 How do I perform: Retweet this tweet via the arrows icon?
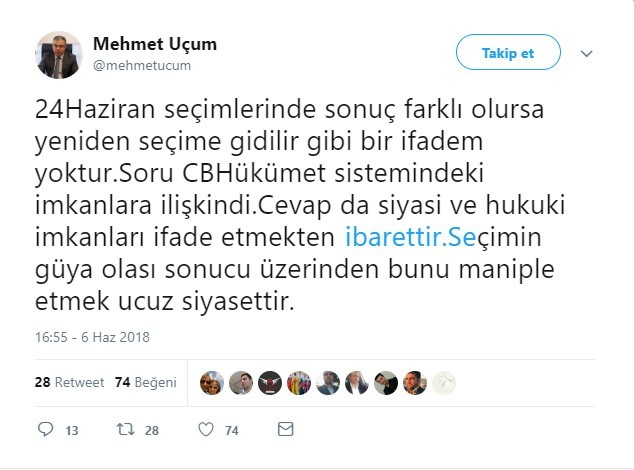click(x=124, y=429)
